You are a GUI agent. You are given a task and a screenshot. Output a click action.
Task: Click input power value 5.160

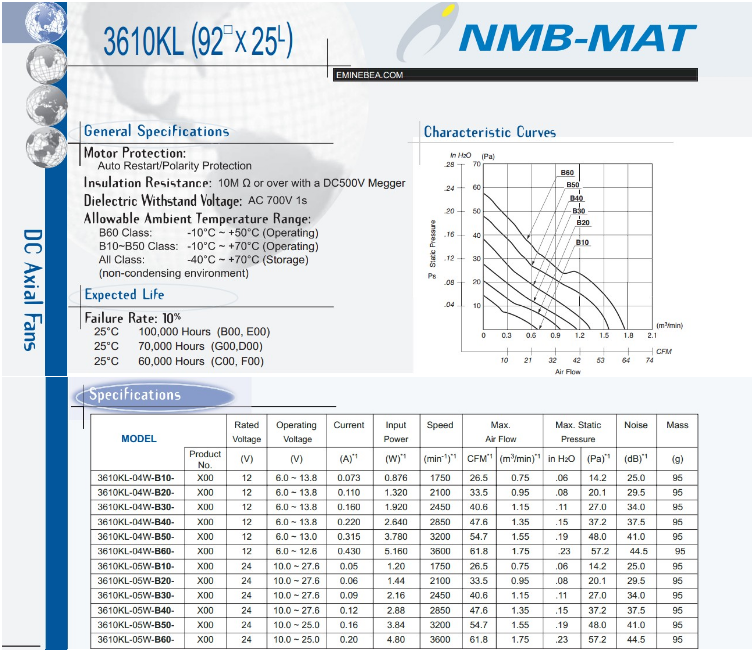[x=396, y=551]
